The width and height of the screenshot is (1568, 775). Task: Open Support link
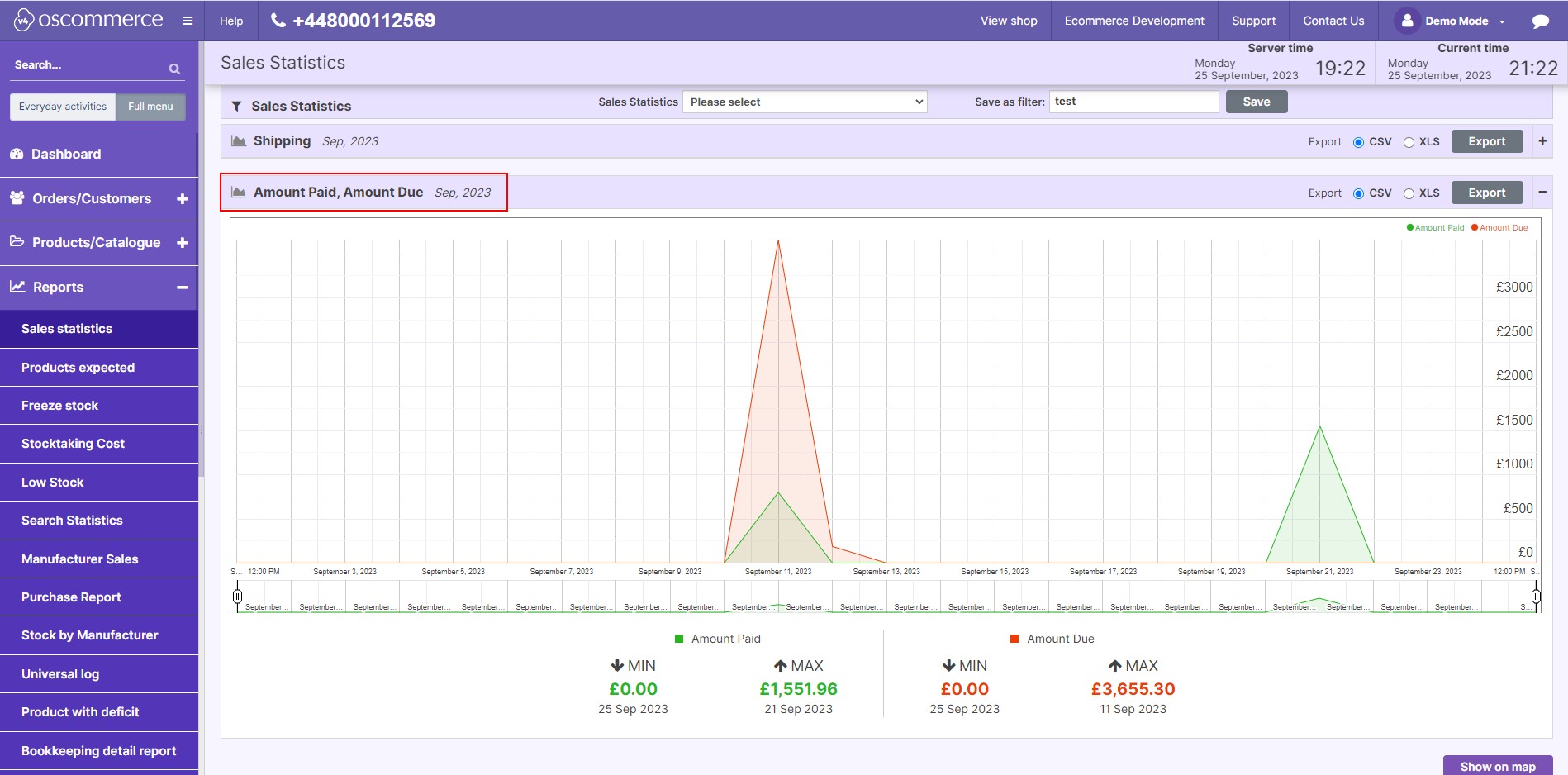point(1253,21)
